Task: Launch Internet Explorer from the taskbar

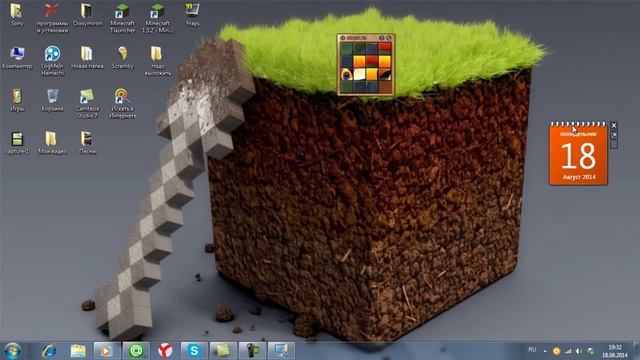Action: pyautogui.click(x=49, y=351)
